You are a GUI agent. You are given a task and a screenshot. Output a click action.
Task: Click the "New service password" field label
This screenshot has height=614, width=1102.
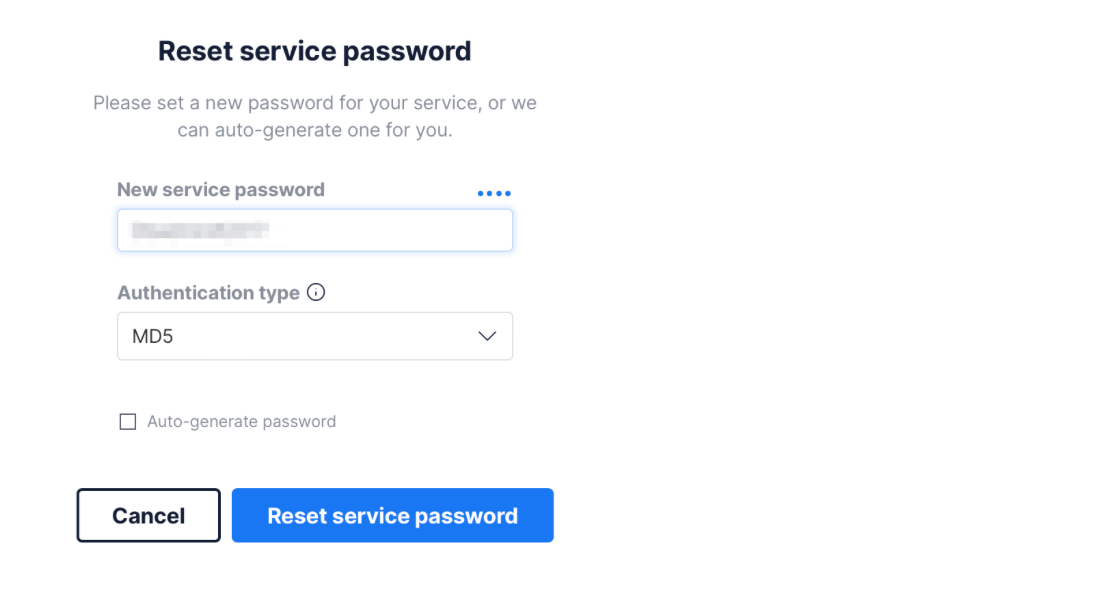pos(220,190)
